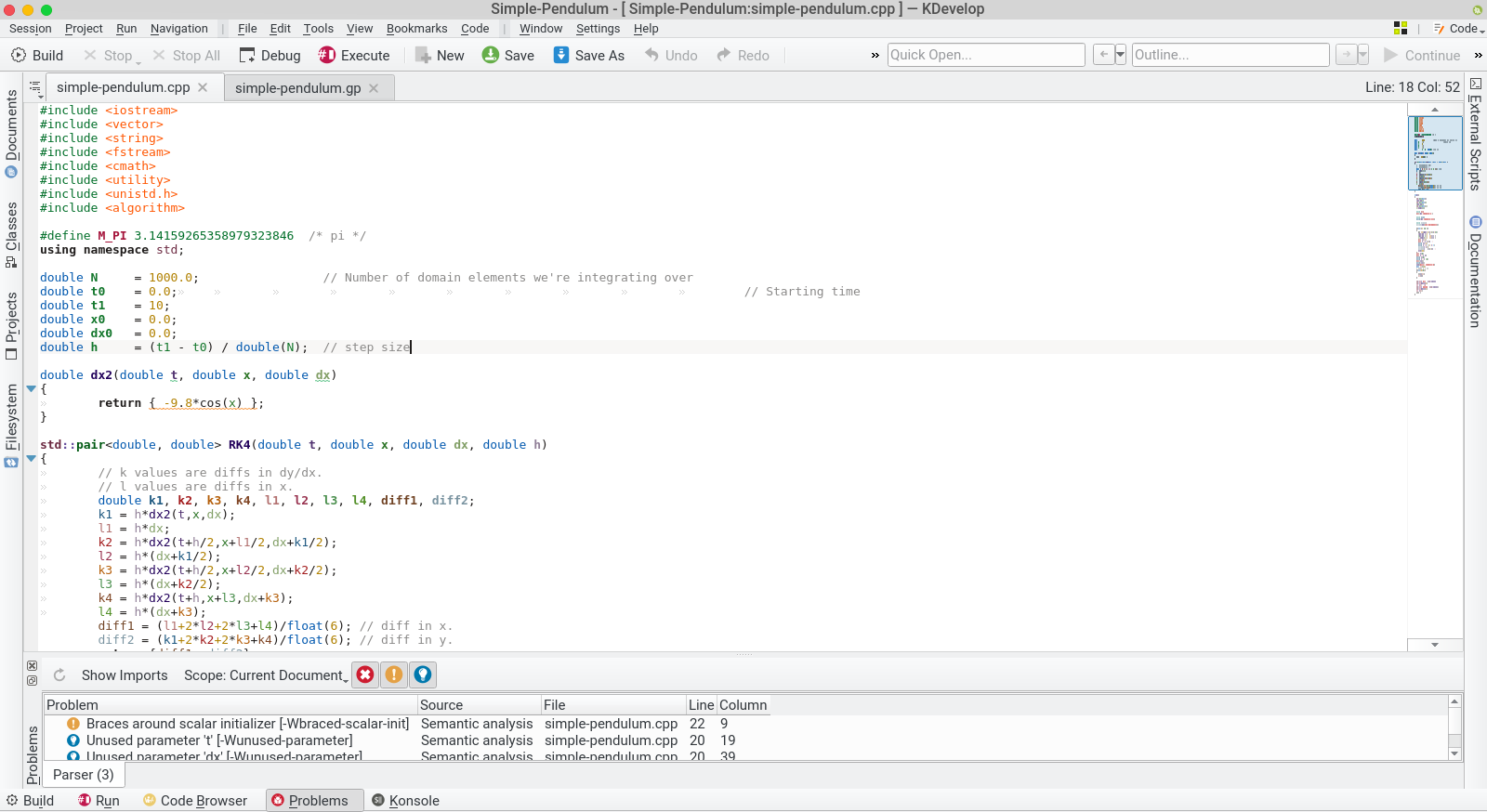
Task: Open the Bookmarks menu
Action: coord(417,29)
